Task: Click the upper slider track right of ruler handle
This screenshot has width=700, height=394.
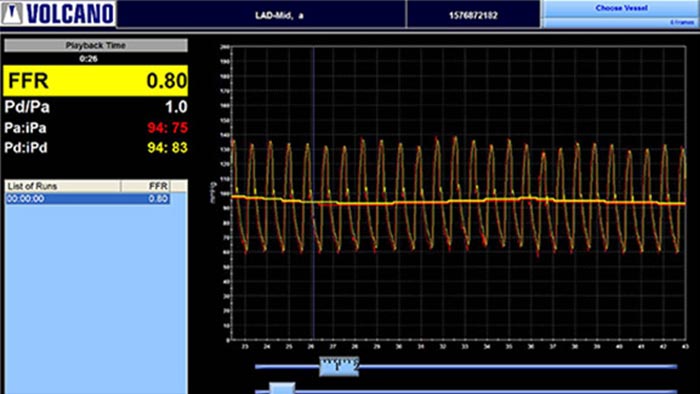Action: pyautogui.click(x=518, y=366)
